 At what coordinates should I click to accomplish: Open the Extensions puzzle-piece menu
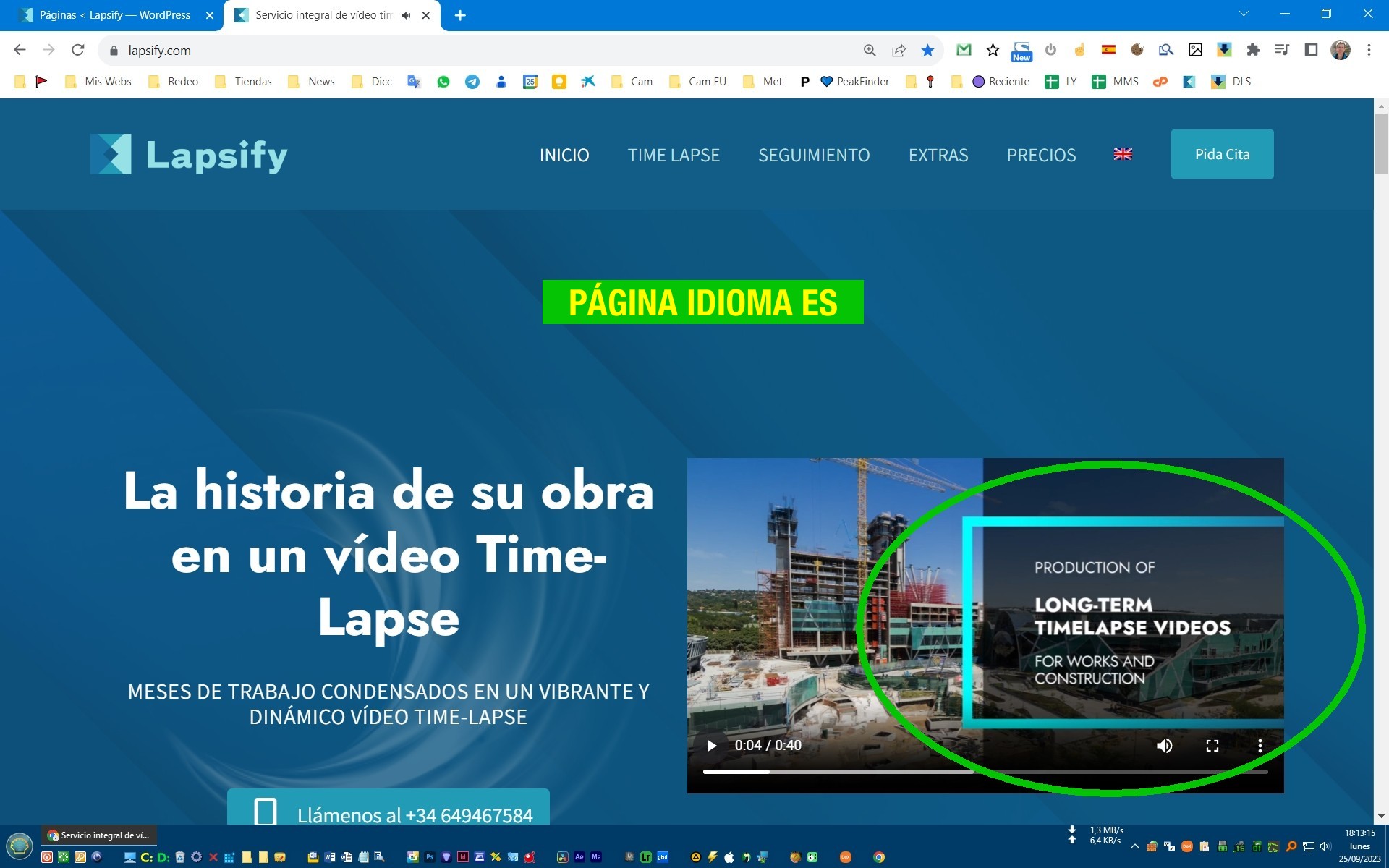[1253, 50]
